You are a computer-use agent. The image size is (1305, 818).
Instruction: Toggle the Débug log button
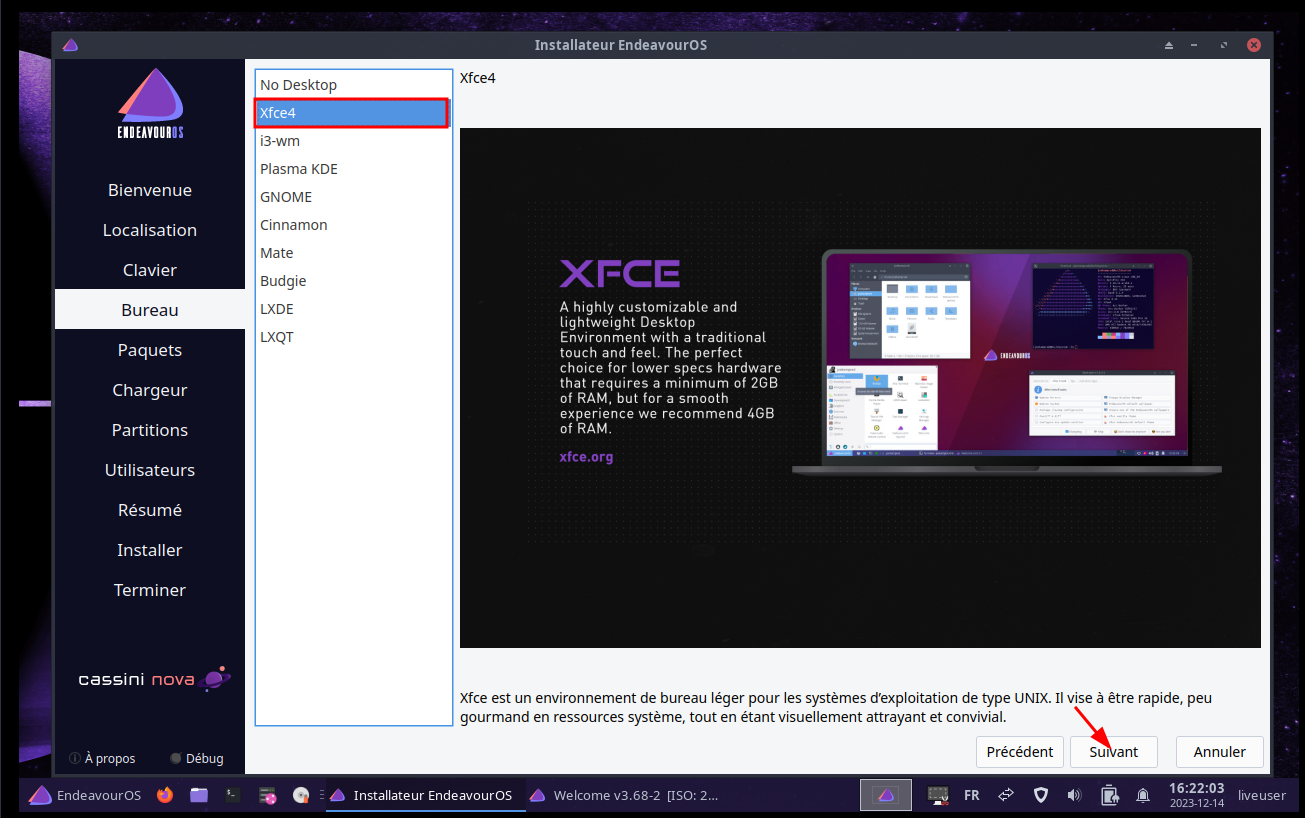[197, 758]
